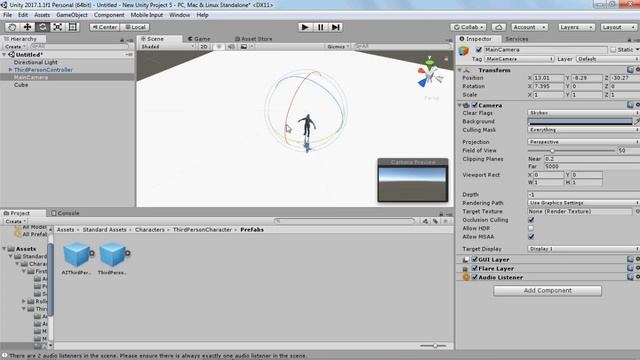The image size is (640, 360).
Task: Toggle 2D scene view mode
Action: pyautogui.click(x=204, y=47)
